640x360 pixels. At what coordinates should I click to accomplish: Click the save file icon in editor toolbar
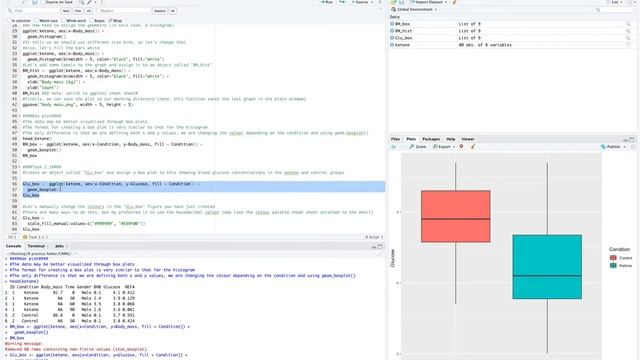pos(34,2)
